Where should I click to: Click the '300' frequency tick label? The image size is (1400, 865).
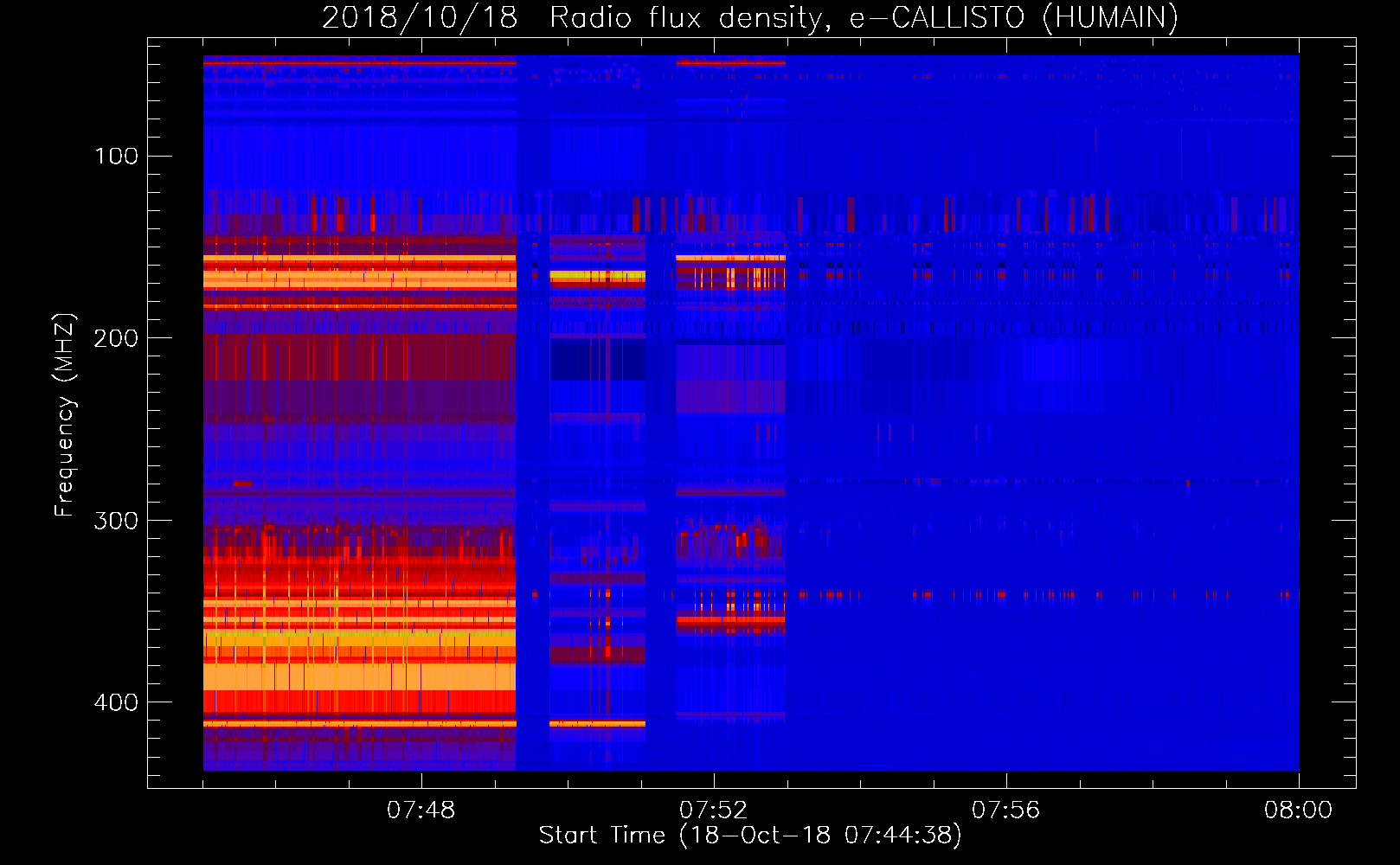[116, 520]
